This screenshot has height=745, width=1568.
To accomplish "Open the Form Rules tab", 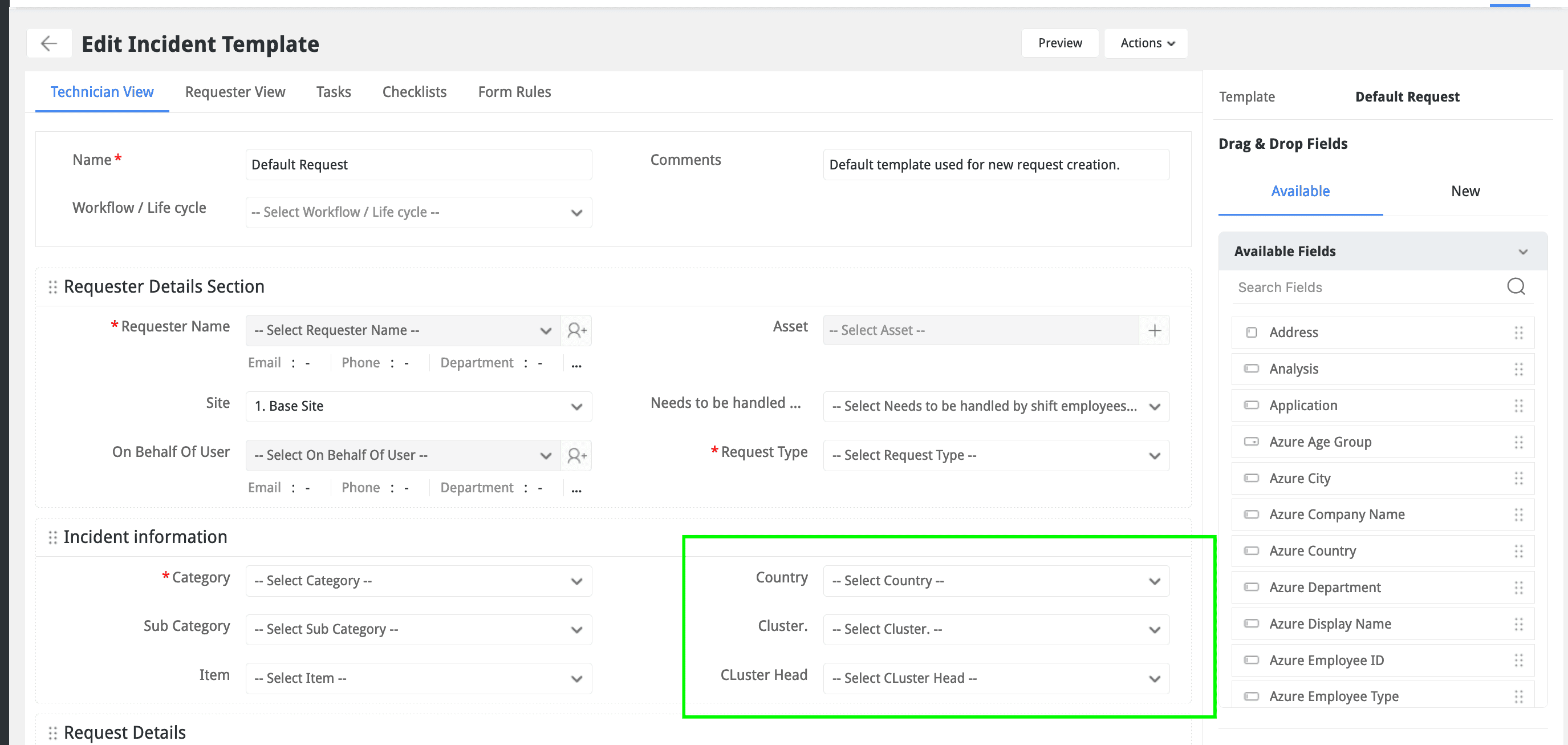I will 514,92.
